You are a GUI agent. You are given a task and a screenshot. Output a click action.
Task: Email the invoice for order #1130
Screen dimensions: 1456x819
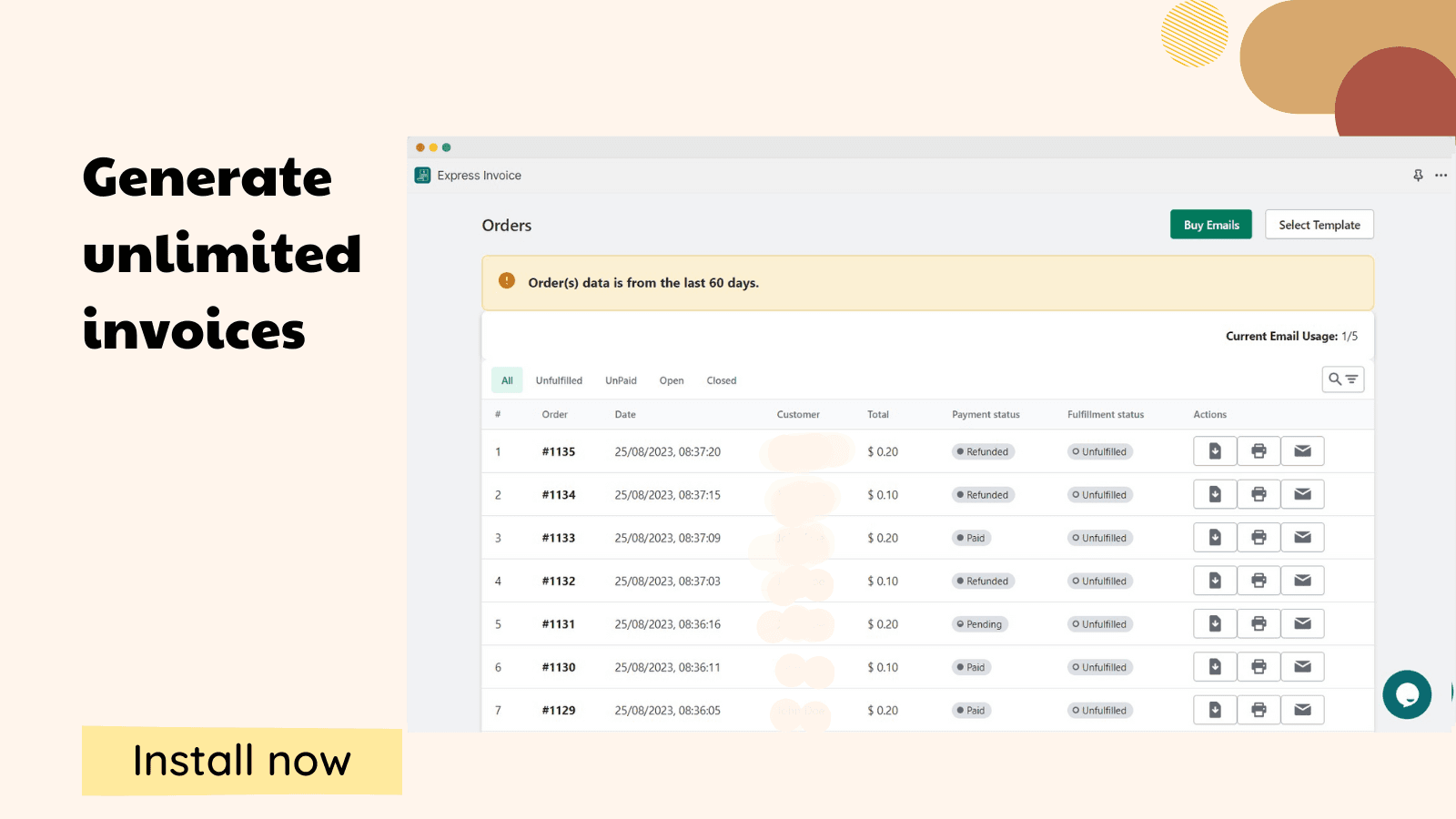click(x=1302, y=666)
